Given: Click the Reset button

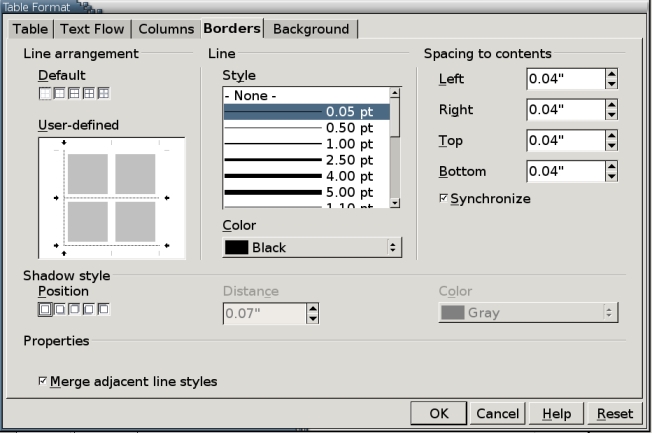Looking at the screenshot, I should (x=615, y=413).
